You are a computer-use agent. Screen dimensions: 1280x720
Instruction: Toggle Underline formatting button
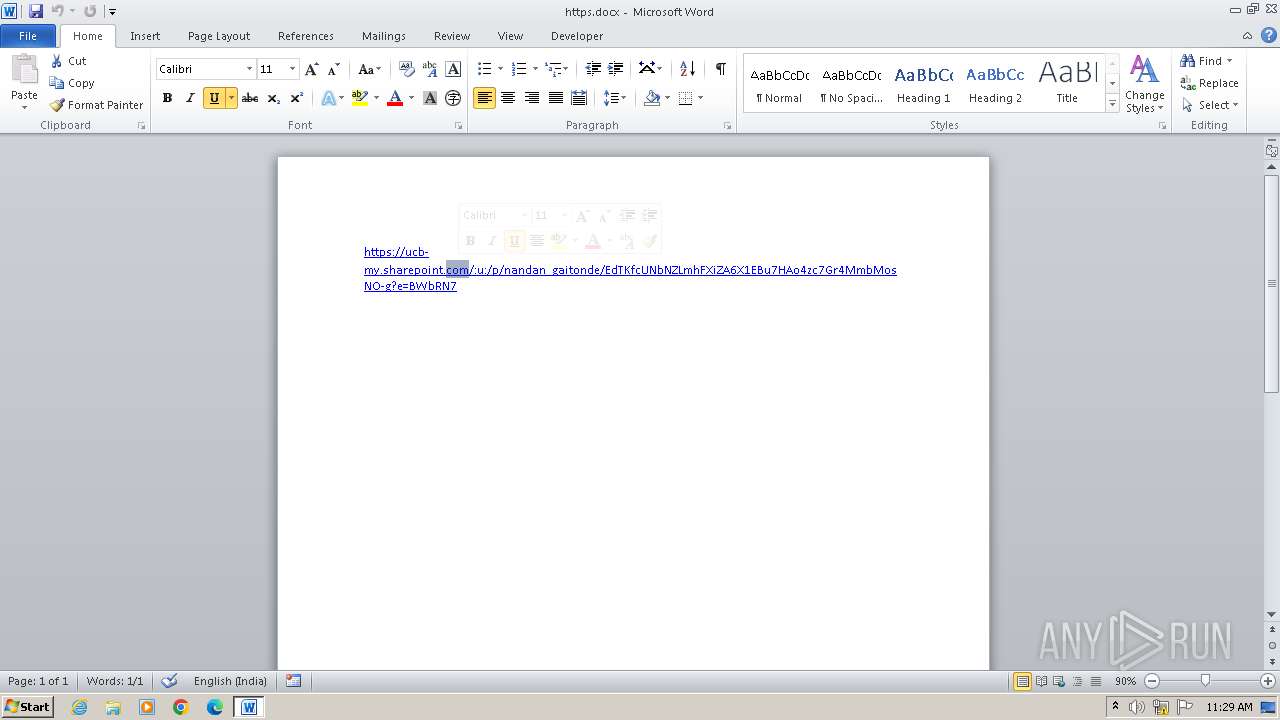(x=213, y=98)
